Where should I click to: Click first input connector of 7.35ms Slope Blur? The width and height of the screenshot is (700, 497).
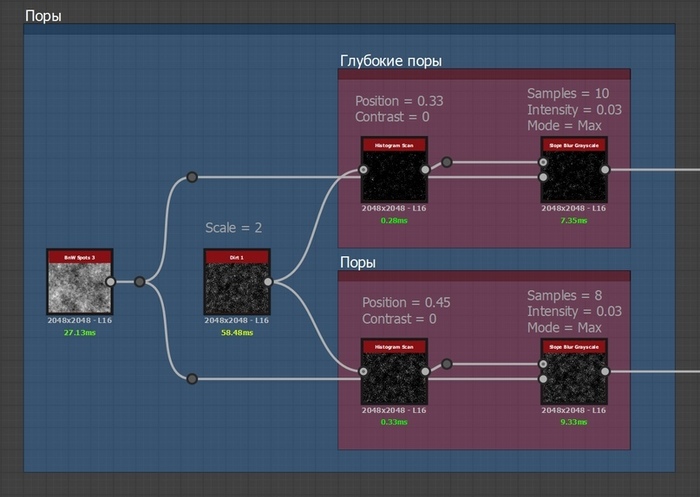(543, 162)
